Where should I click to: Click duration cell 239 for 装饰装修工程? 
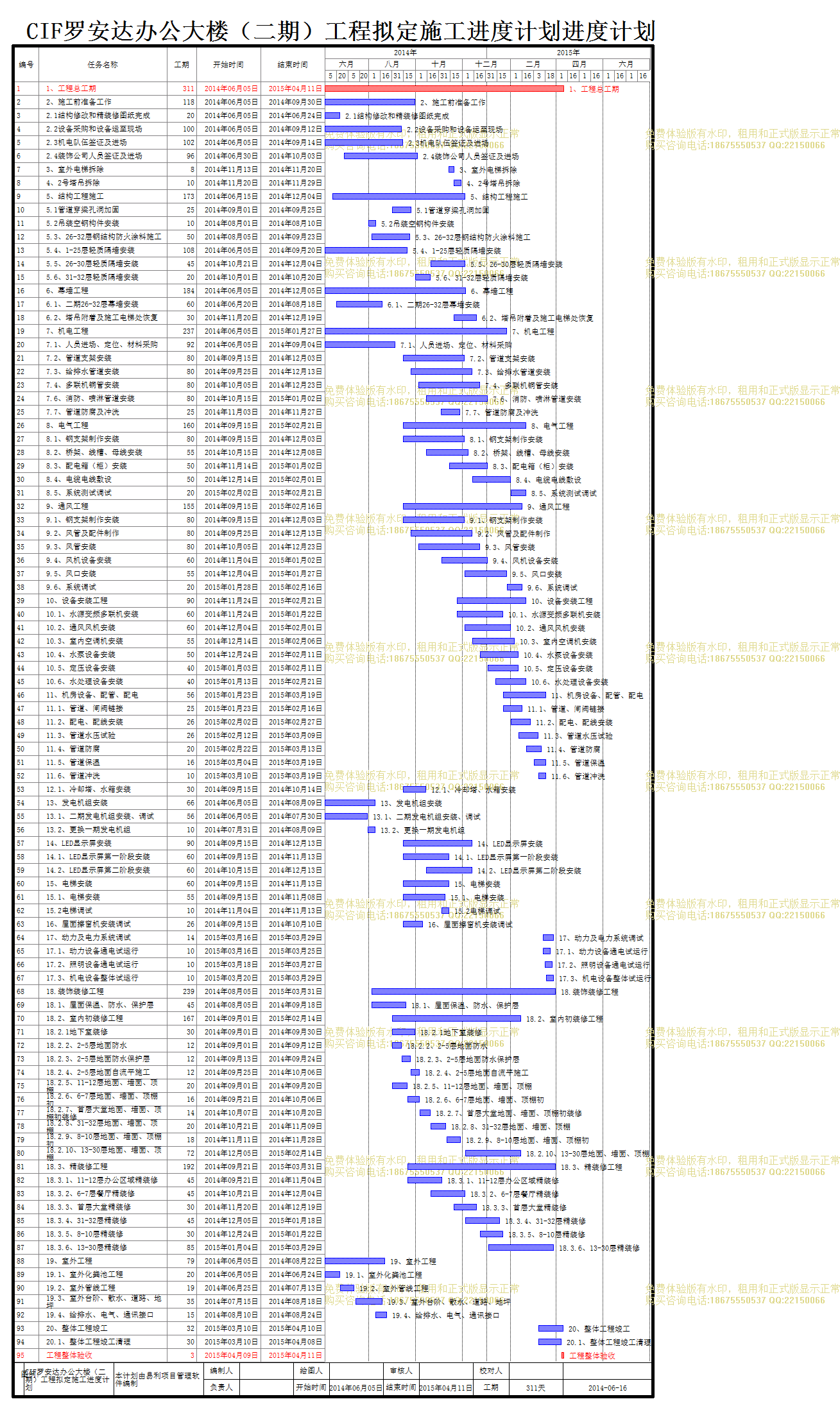click(182, 991)
